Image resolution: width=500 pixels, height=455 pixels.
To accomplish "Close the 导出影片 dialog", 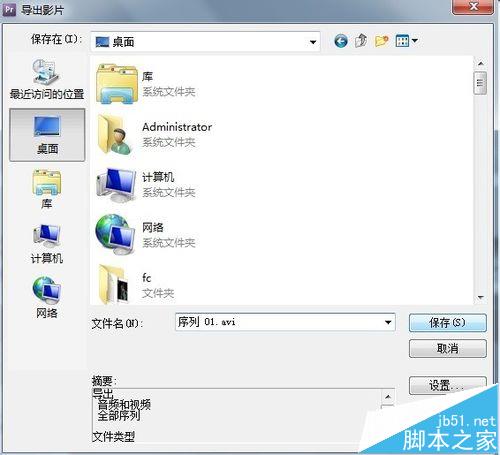I will pyautogui.click(x=473, y=7).
